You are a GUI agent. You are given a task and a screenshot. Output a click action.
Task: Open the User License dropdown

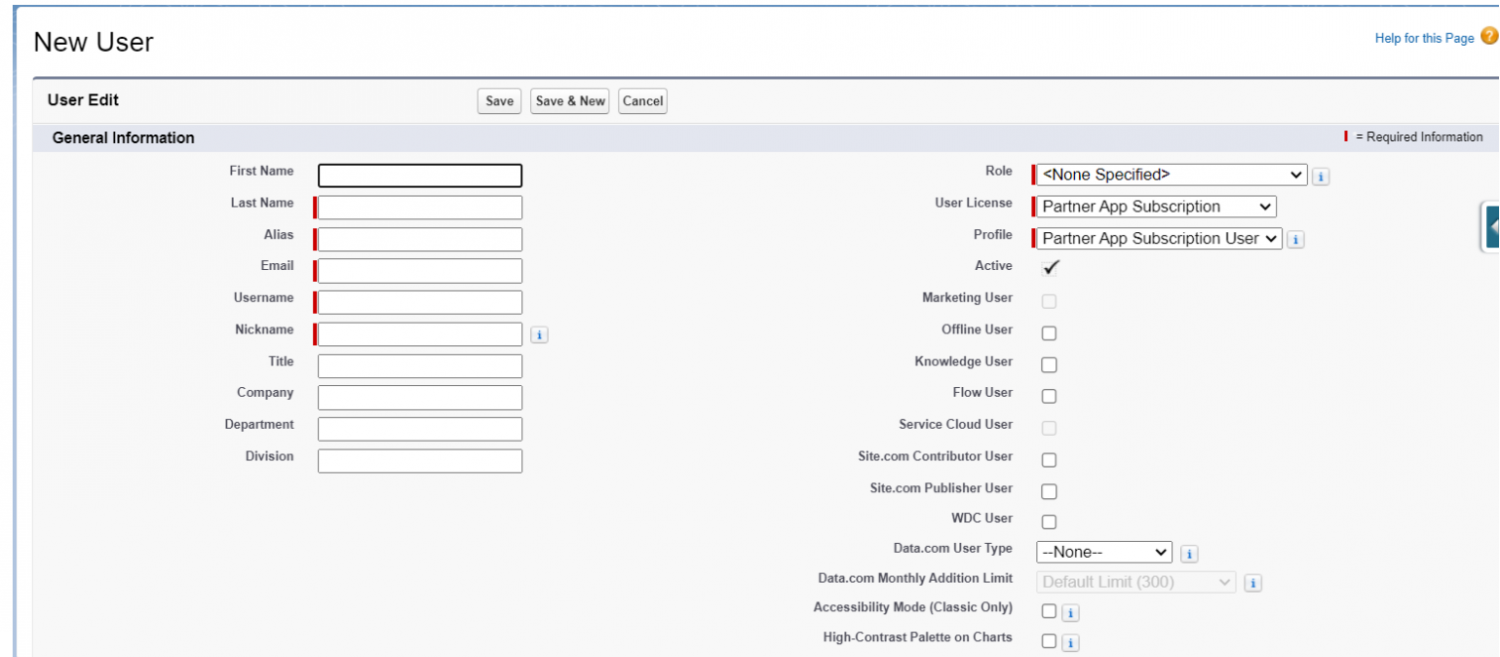click(1156, 207)
